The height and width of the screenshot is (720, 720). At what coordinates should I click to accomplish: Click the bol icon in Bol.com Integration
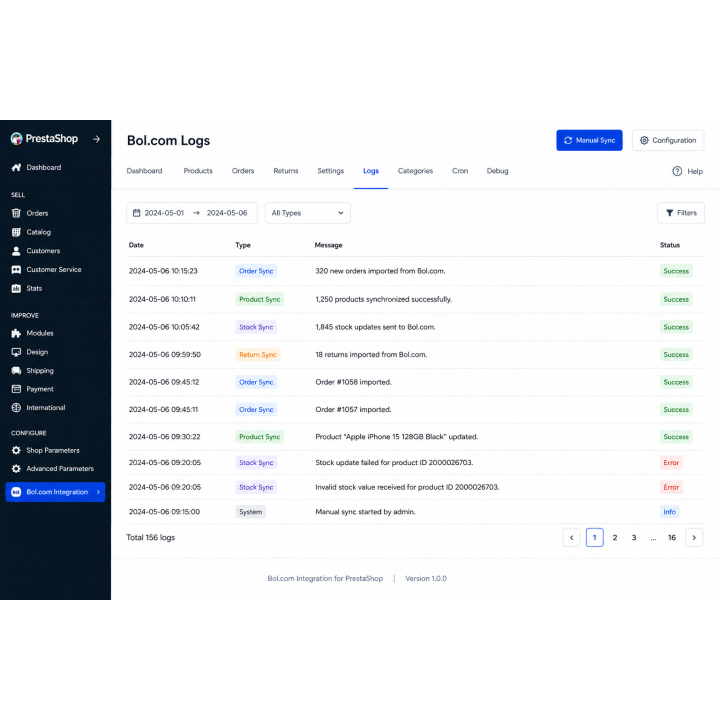16,492
